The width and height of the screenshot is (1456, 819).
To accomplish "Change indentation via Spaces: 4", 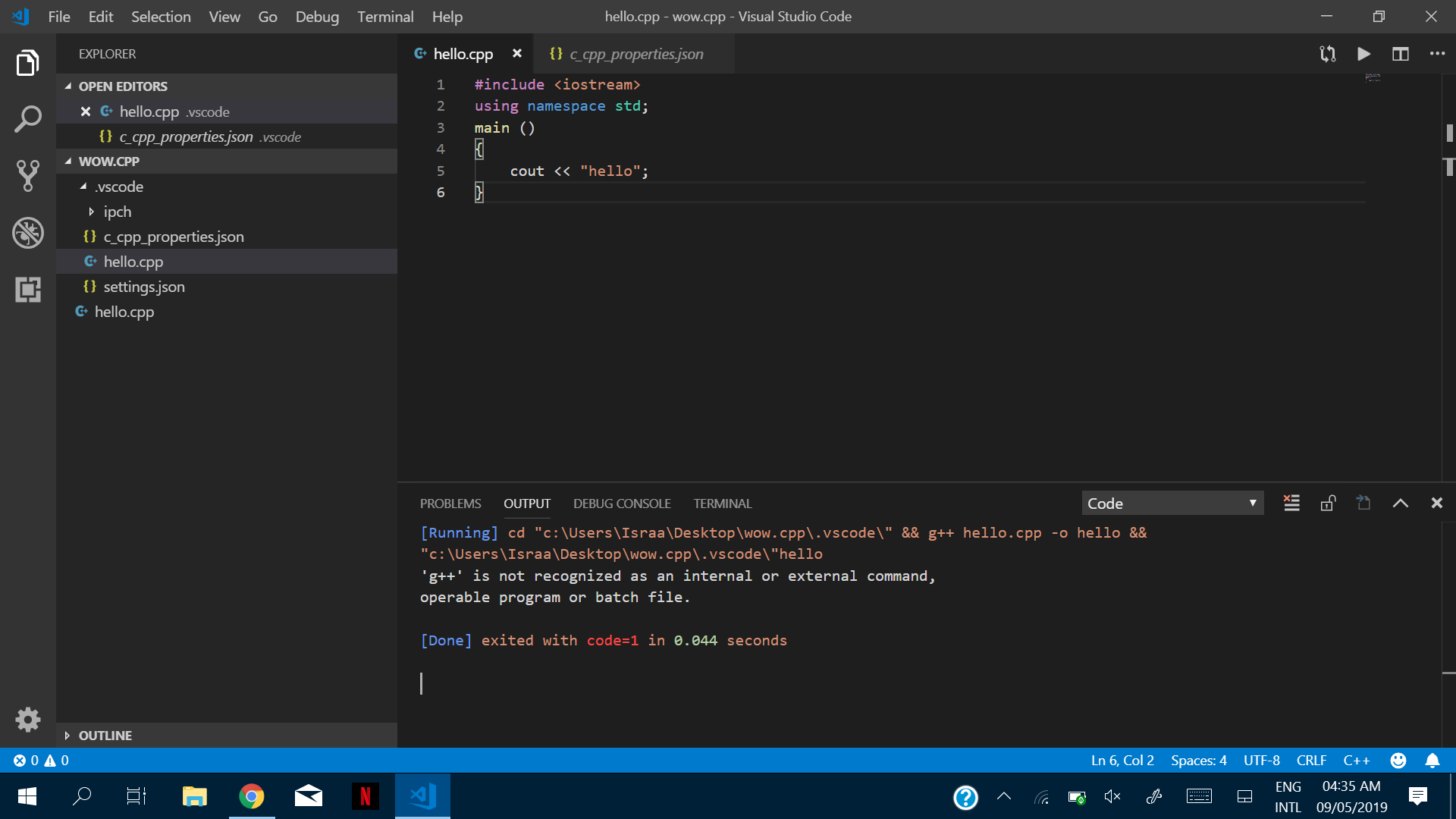I will [1198, 760].
